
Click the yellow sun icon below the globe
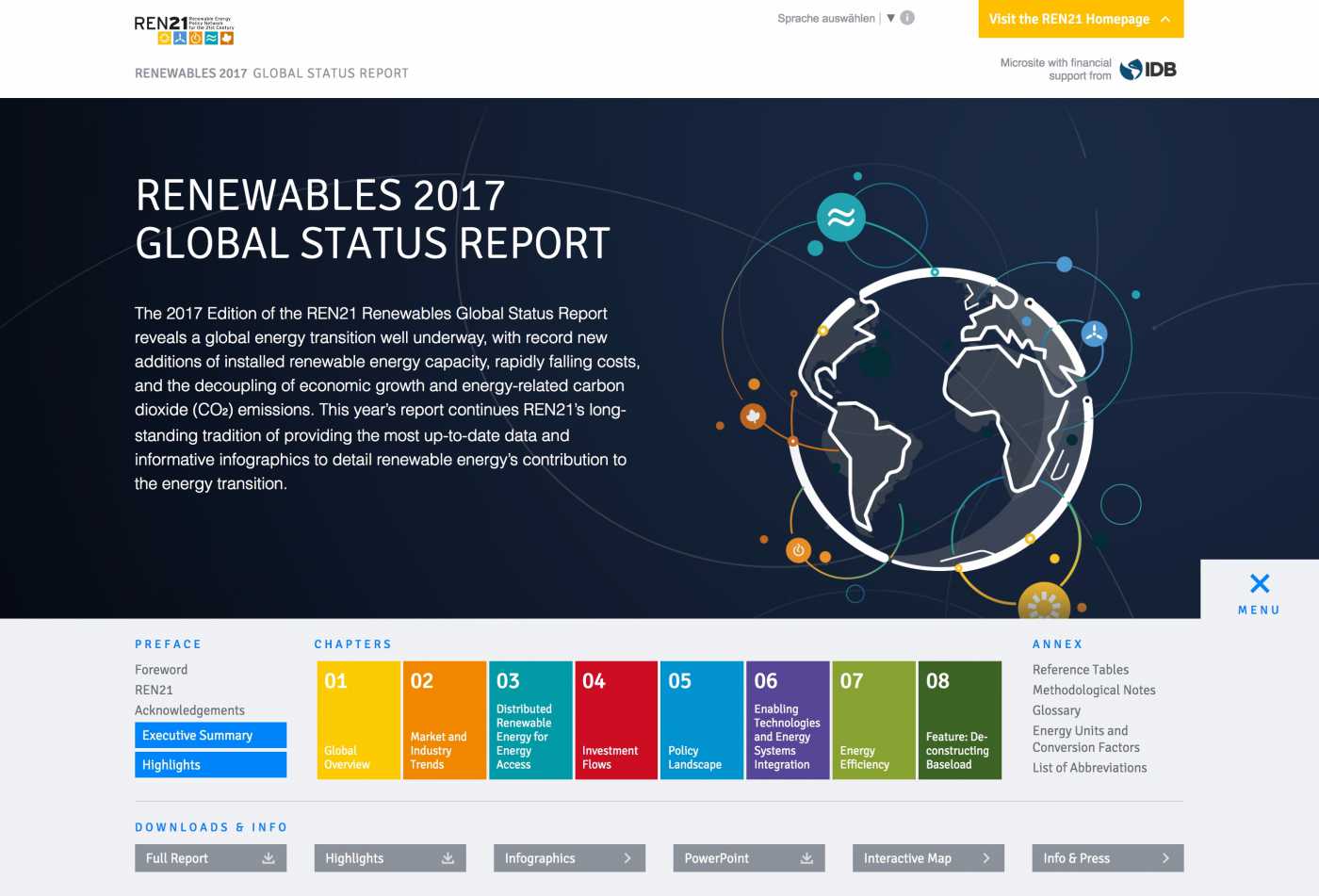click(1045, 601)
